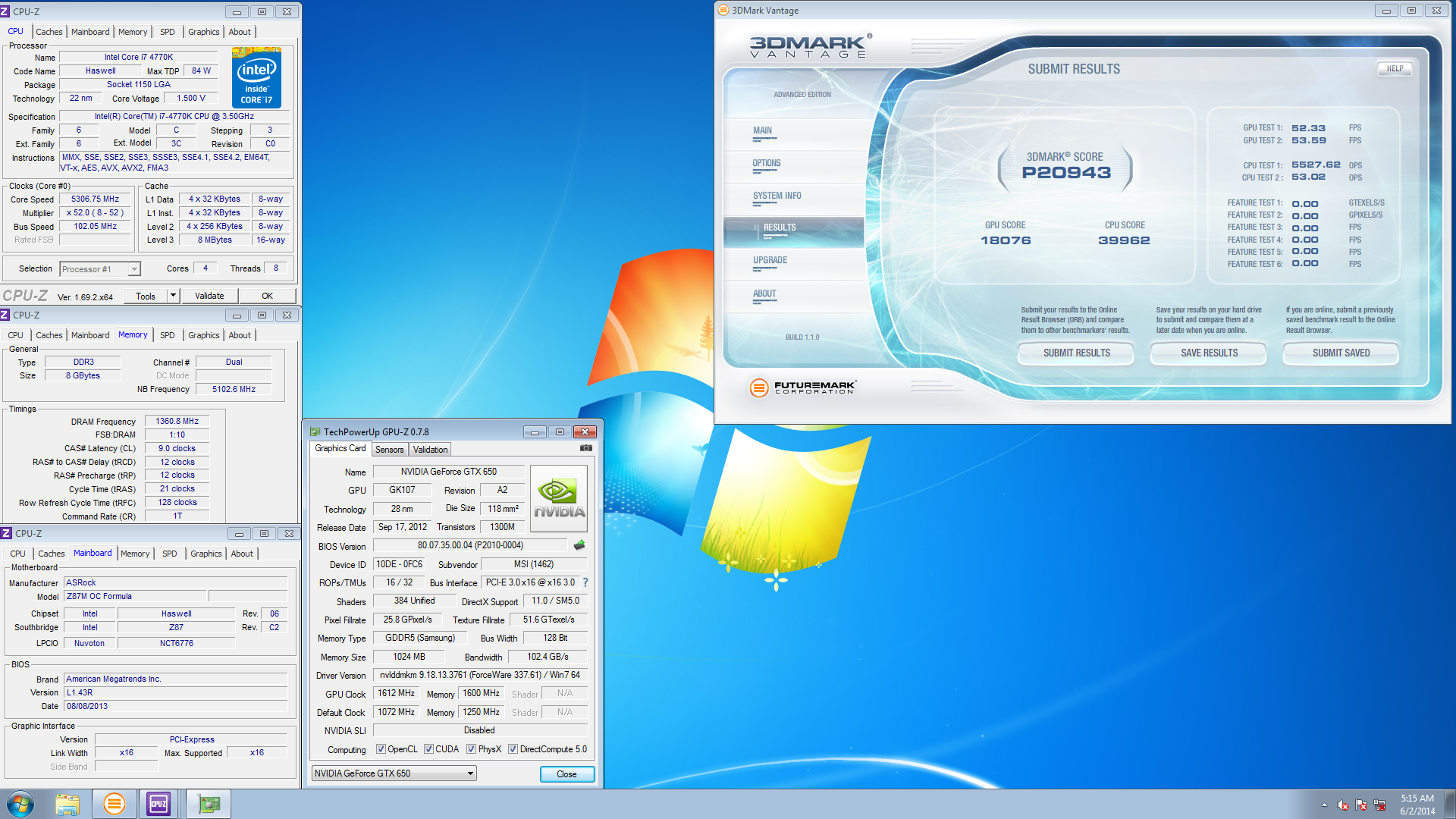This screenshot has width=1456, height=819.
Task: Click the 3DMark score P20943
Action: tap(1065, 173)
